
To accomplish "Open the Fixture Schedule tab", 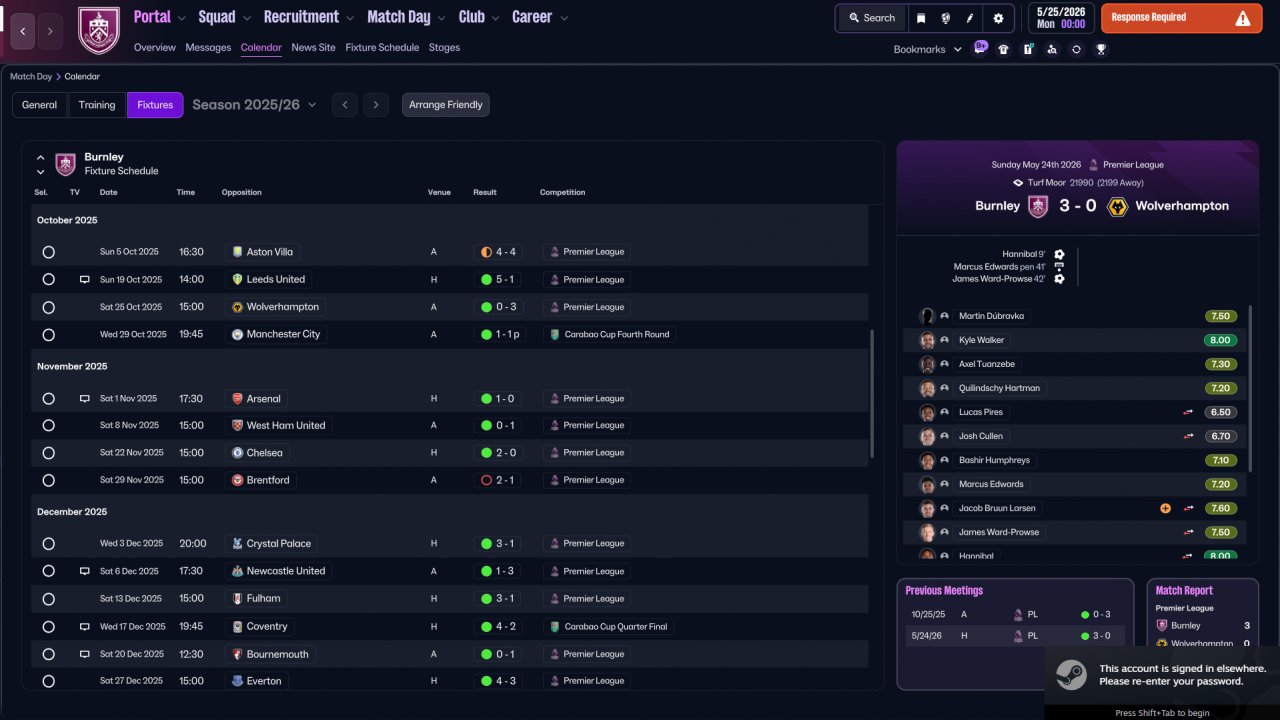I will tap(382, 47).
